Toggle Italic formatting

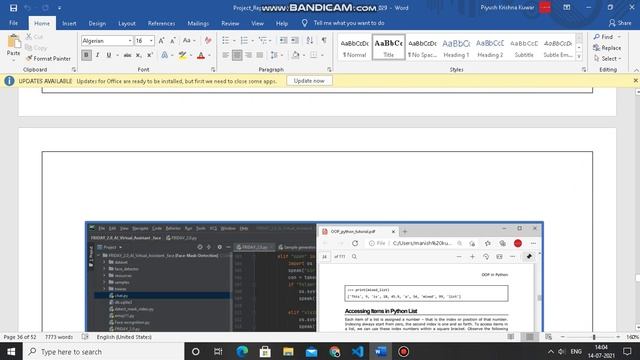point(98,55)
